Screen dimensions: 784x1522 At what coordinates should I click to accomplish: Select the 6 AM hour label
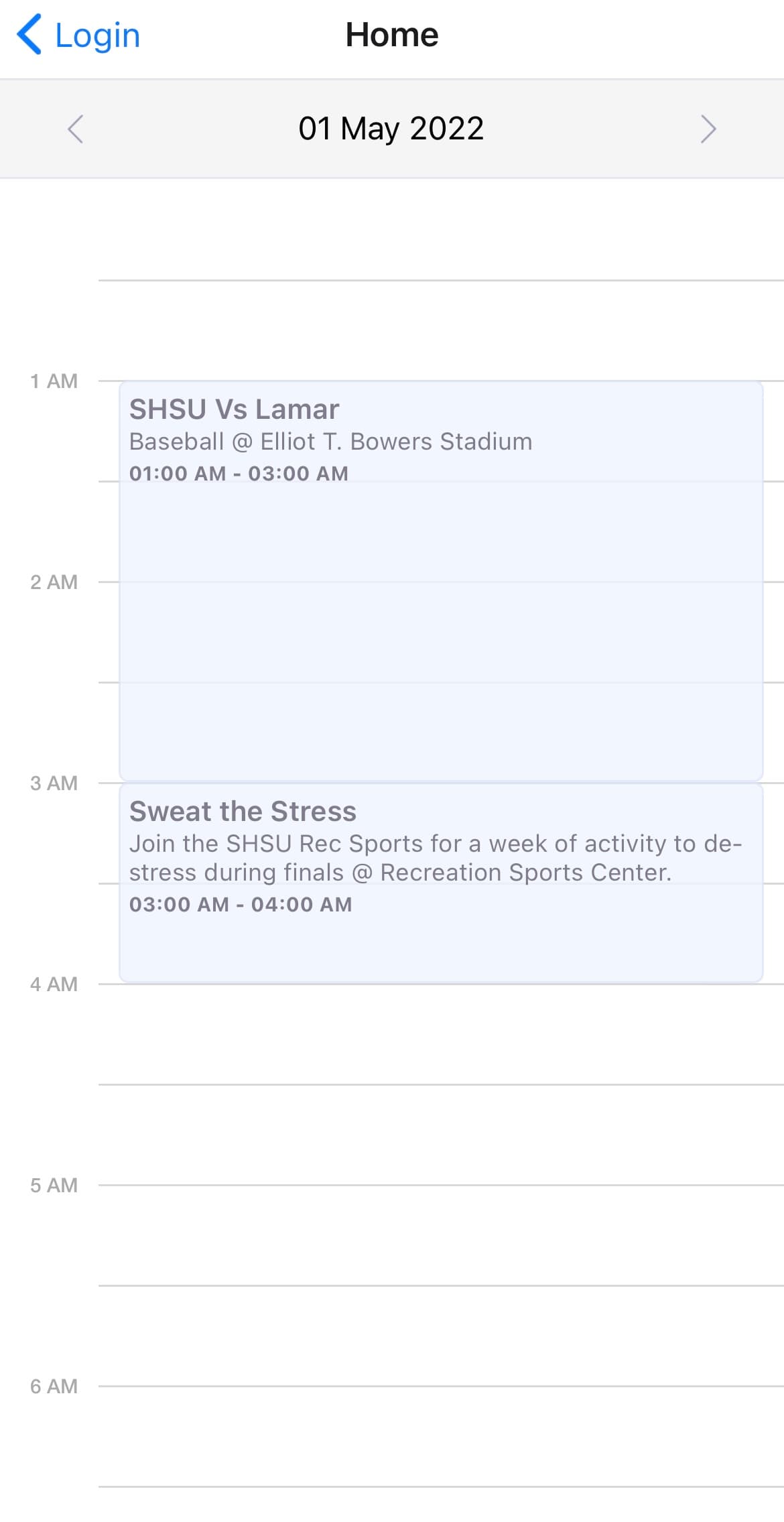(x=54, y=1387)
